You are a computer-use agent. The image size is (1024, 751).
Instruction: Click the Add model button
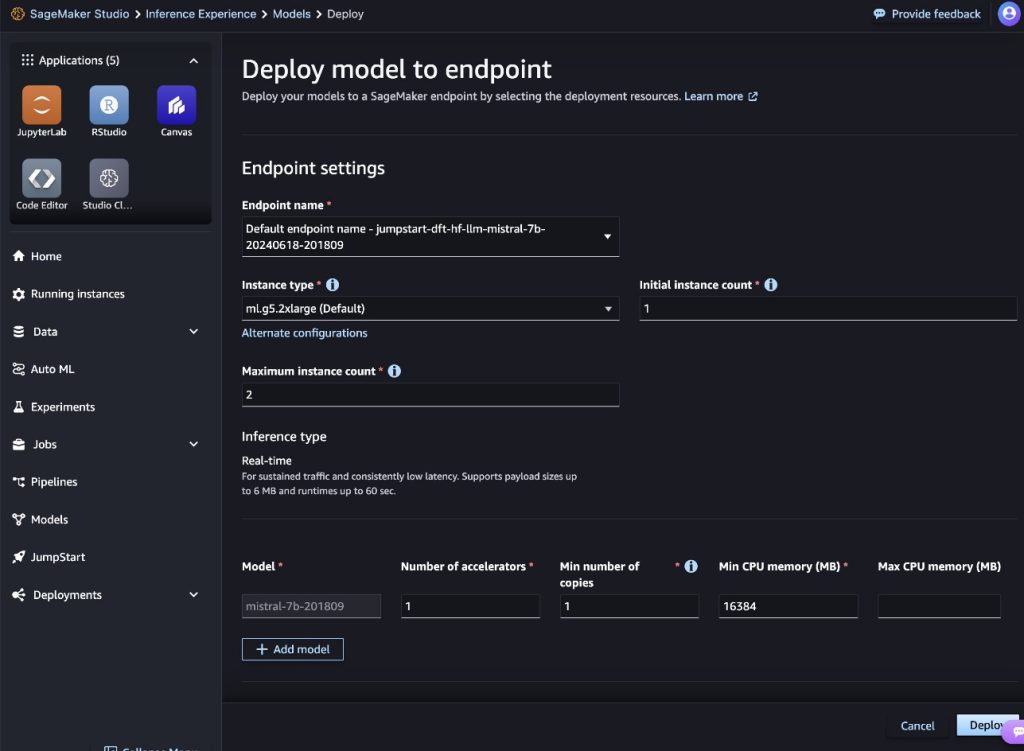pos(293,649)
